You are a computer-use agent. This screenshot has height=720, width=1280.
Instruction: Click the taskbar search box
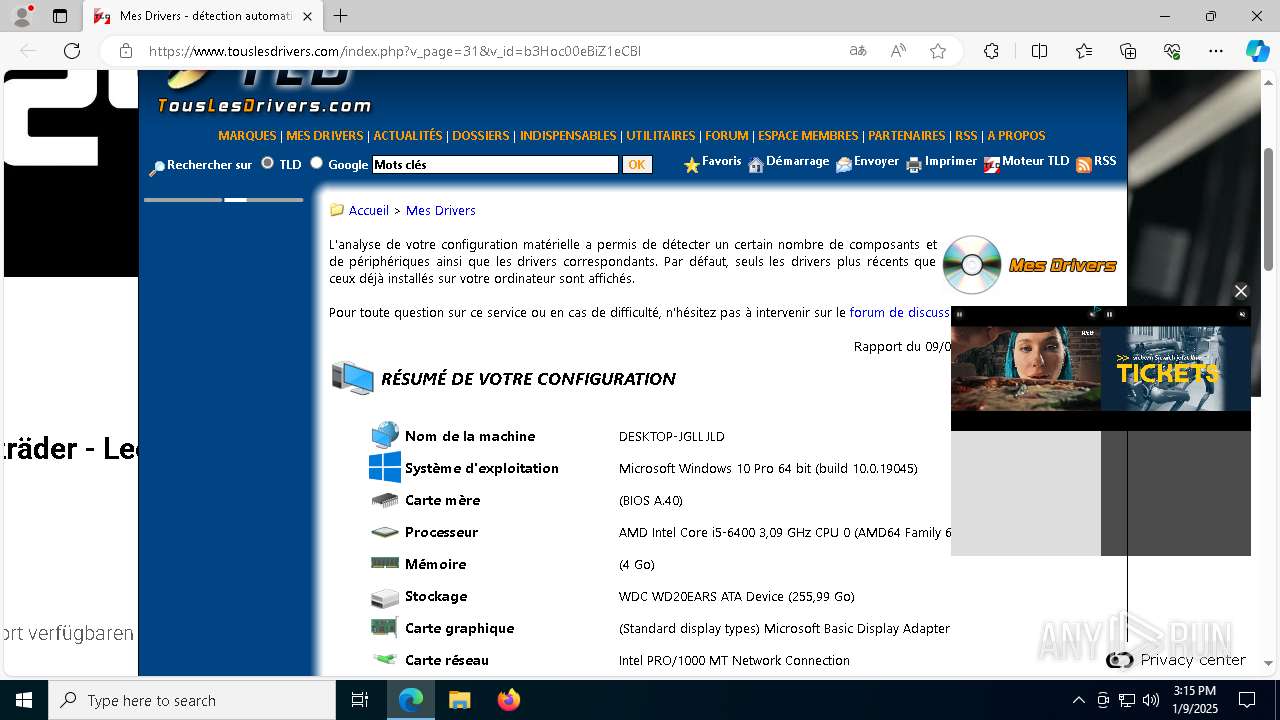pos(192,700)
